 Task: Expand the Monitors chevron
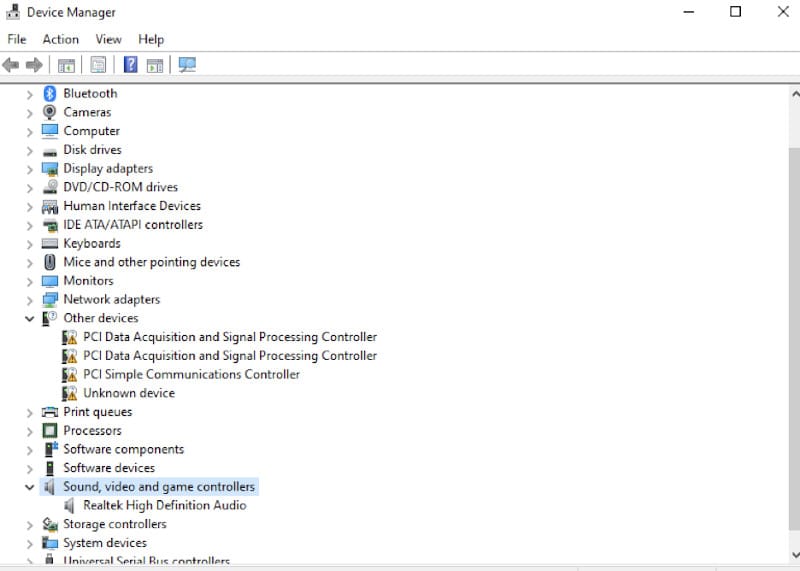pos(30,282)
